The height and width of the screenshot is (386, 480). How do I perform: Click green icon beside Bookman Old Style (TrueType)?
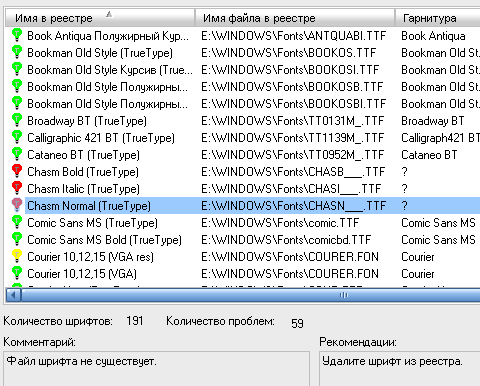pyautogui.click(x=17, y=52)
